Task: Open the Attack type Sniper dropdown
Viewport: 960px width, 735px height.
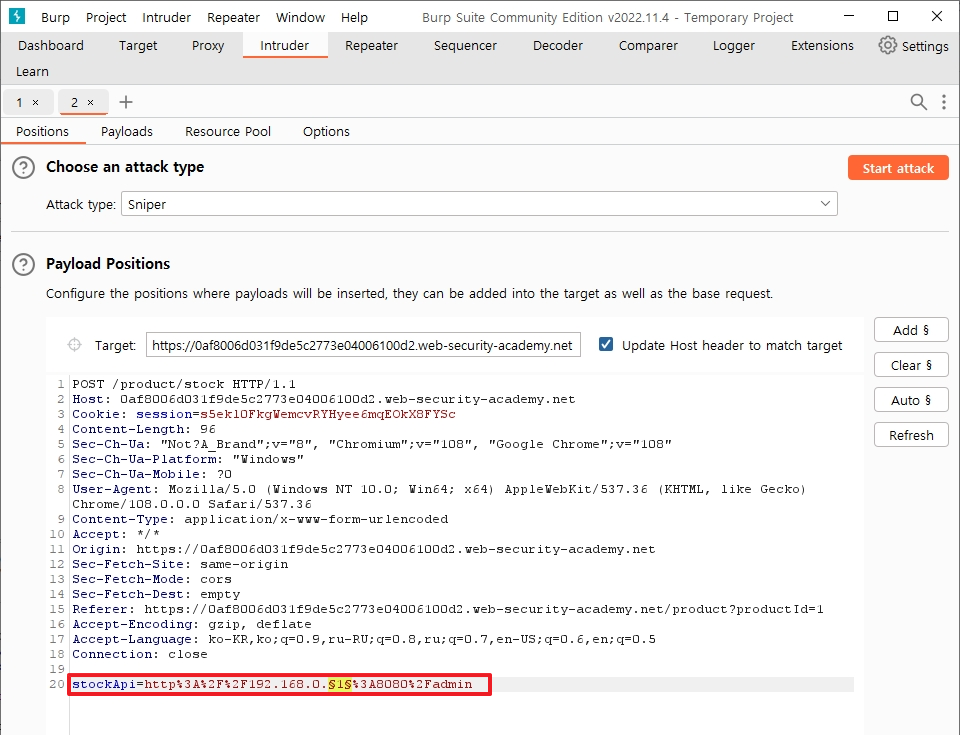Action: pos(479,204)
